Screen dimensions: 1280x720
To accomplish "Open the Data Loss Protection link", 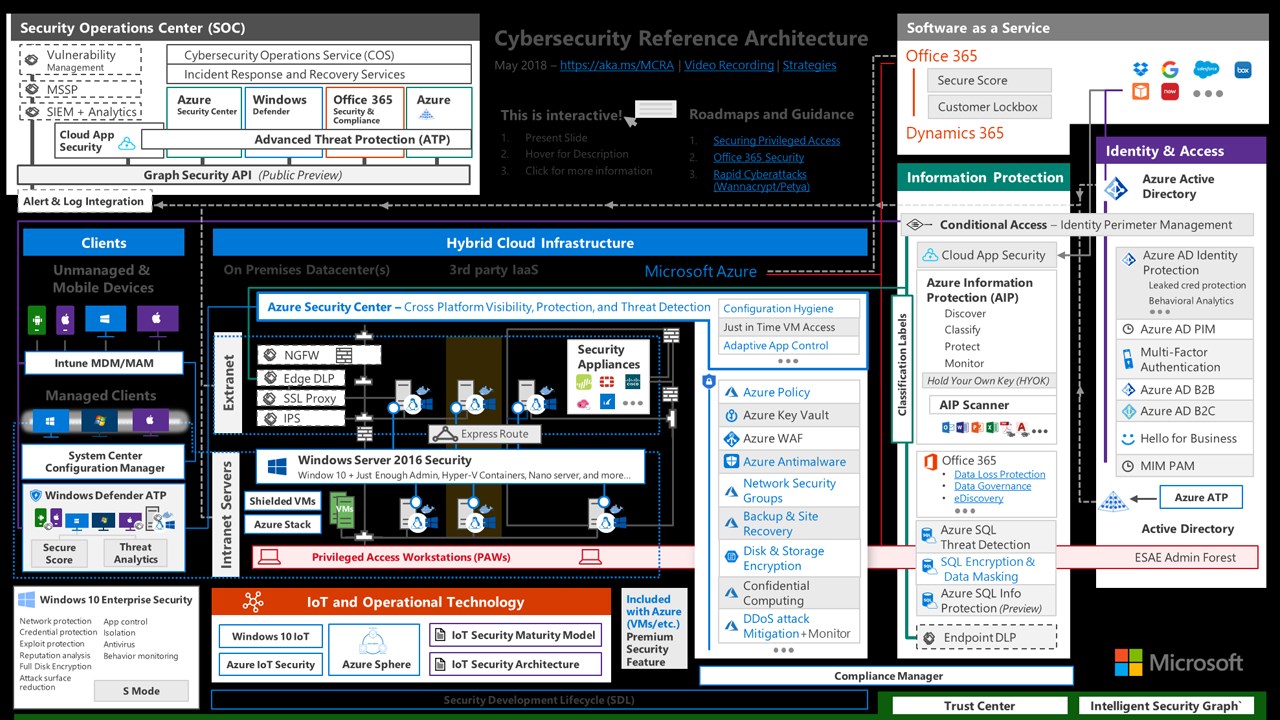I will point(999,475).
